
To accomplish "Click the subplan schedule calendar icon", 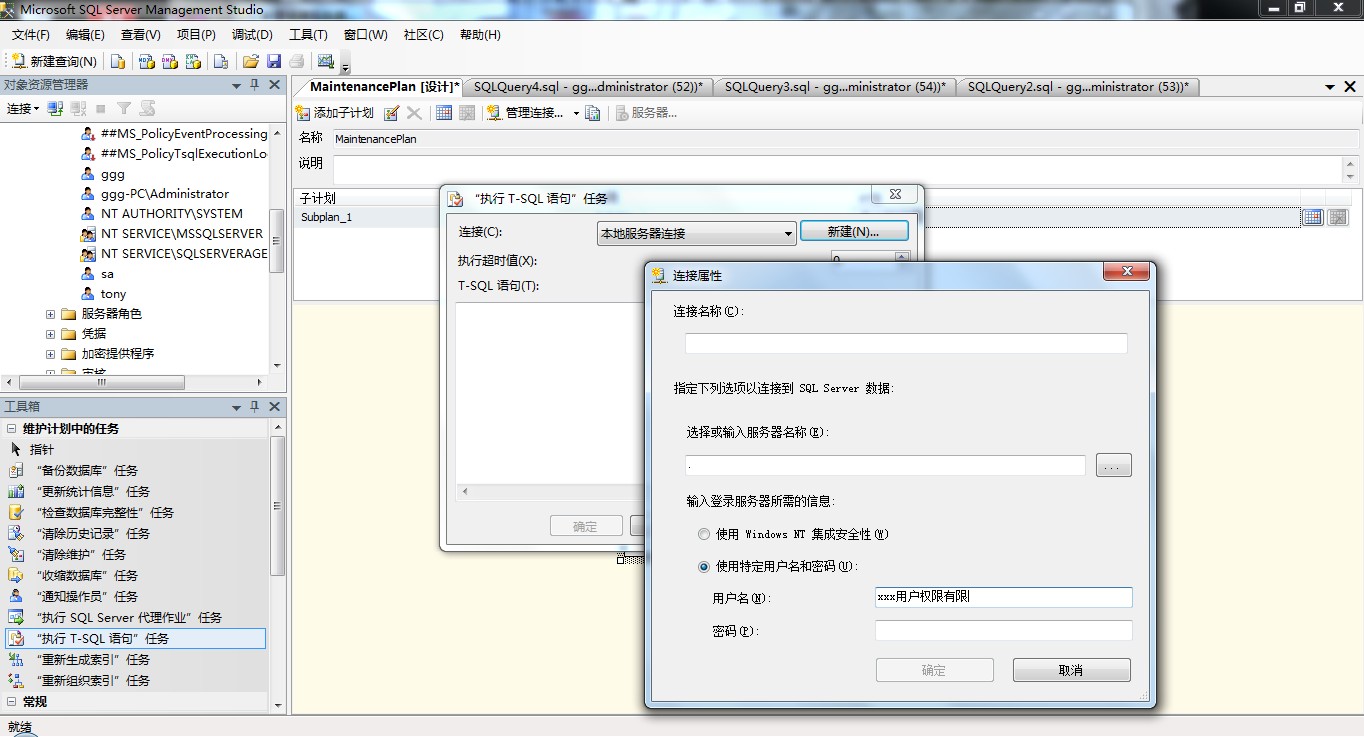I will tap(444, 113).
